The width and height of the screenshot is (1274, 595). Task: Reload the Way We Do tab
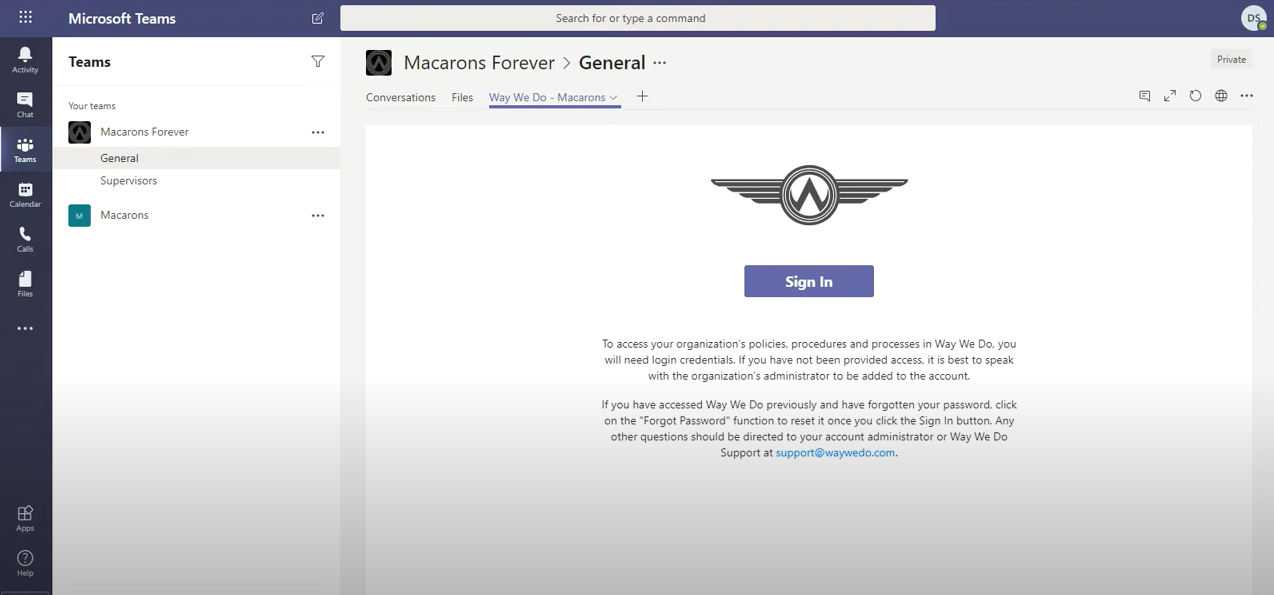(1195, 96)
